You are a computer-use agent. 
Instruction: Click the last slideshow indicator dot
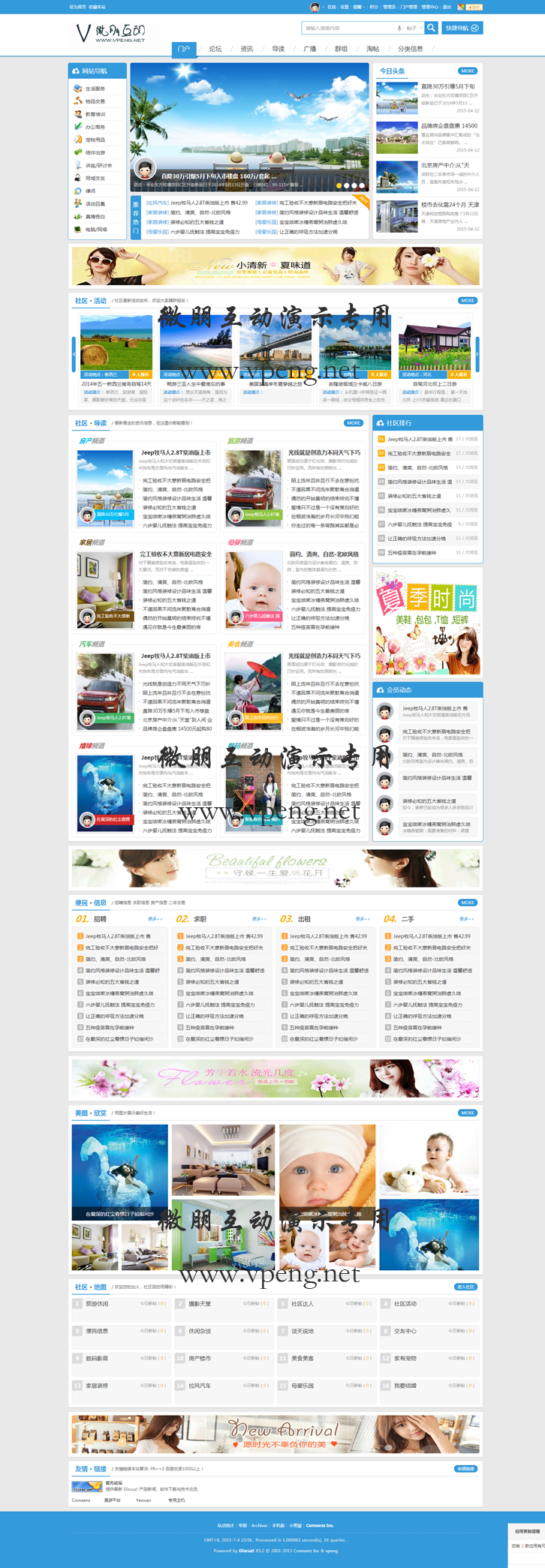coord(362,185)
